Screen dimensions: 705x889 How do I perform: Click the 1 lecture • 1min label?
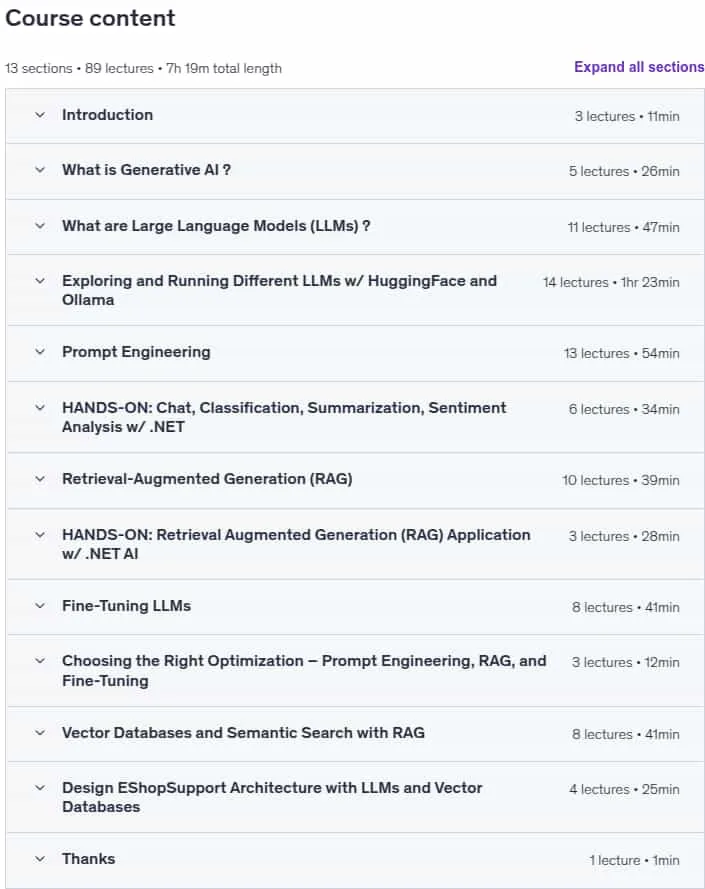point(634,860)
